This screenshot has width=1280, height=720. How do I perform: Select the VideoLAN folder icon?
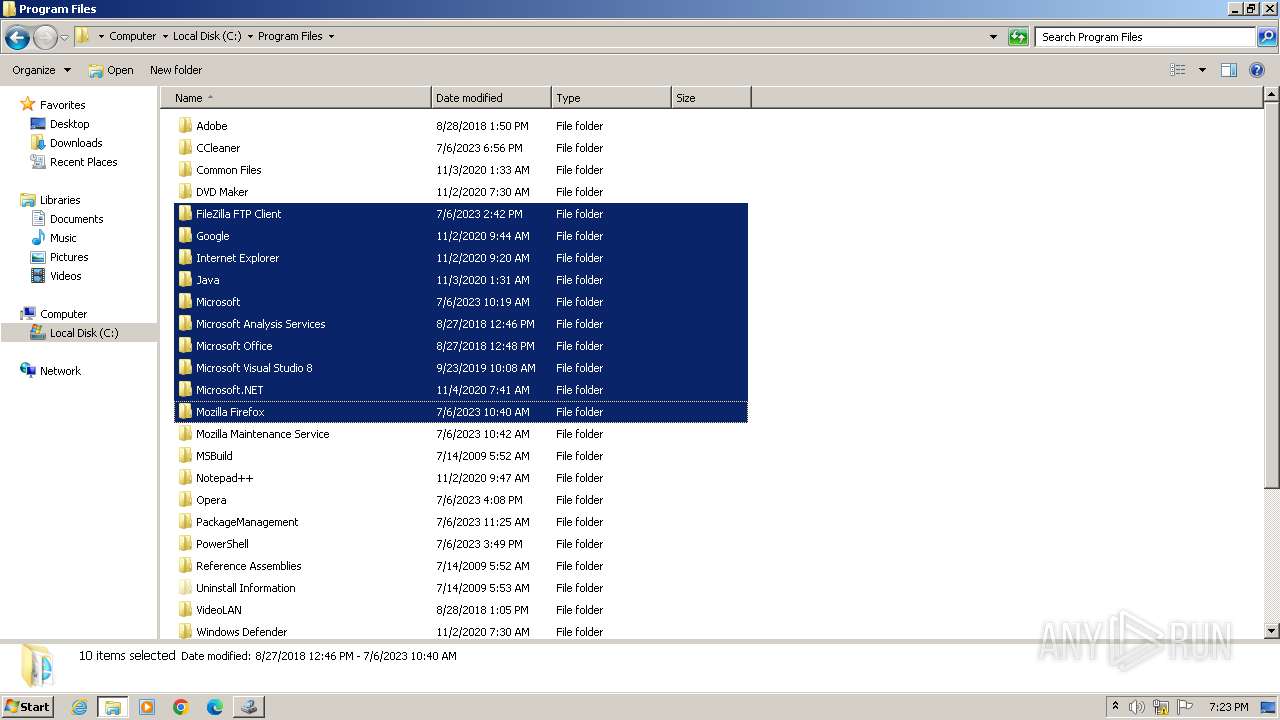[x=185, y=610]
